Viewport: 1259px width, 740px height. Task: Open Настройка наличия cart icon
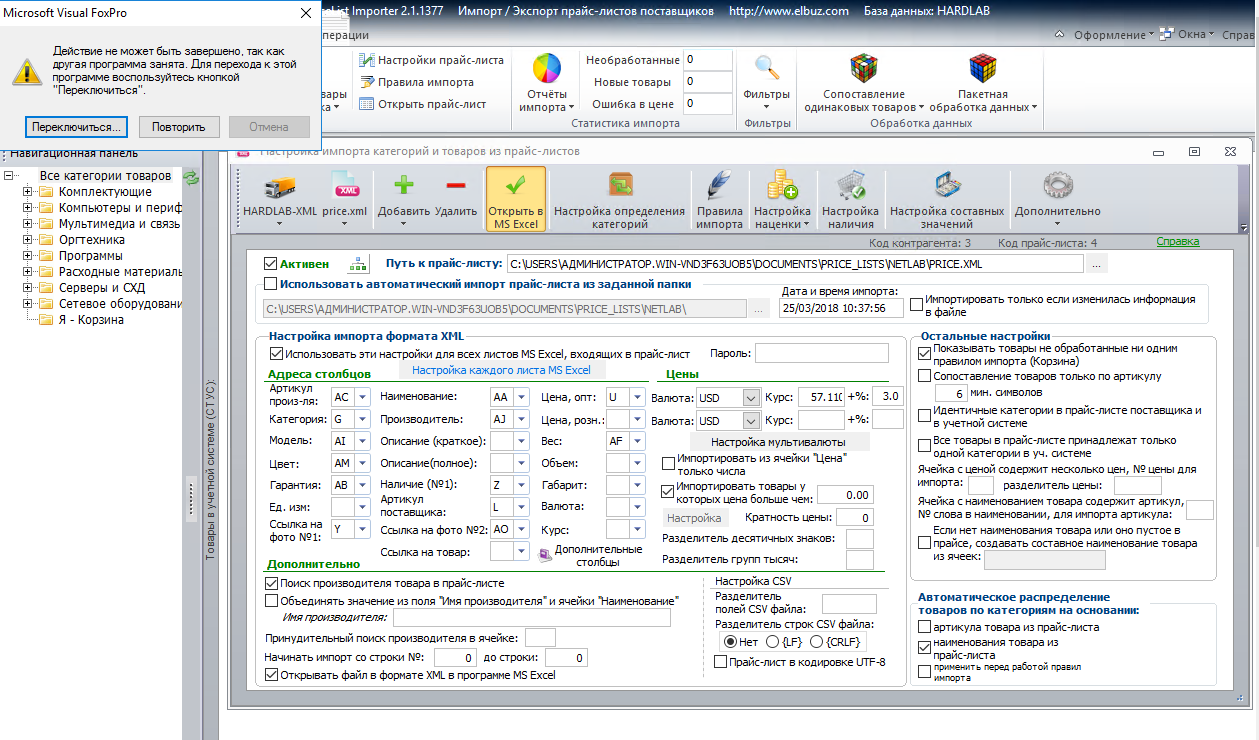pos(850,187)
